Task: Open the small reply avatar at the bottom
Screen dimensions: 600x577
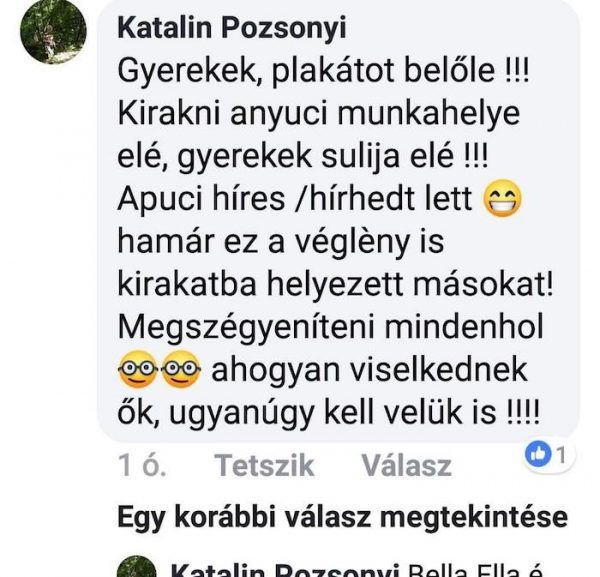Action: point(137,566)
